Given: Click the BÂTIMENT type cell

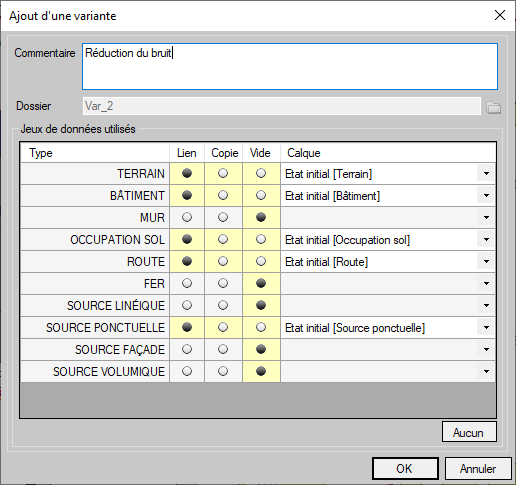Looking at the screenshot, I should click(x=95, y=195).
